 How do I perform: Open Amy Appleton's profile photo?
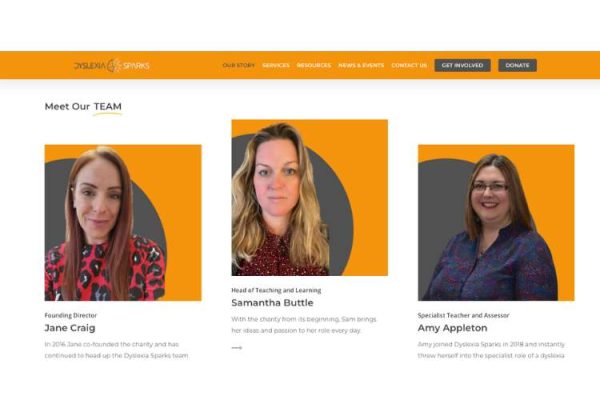pos(496,223)
